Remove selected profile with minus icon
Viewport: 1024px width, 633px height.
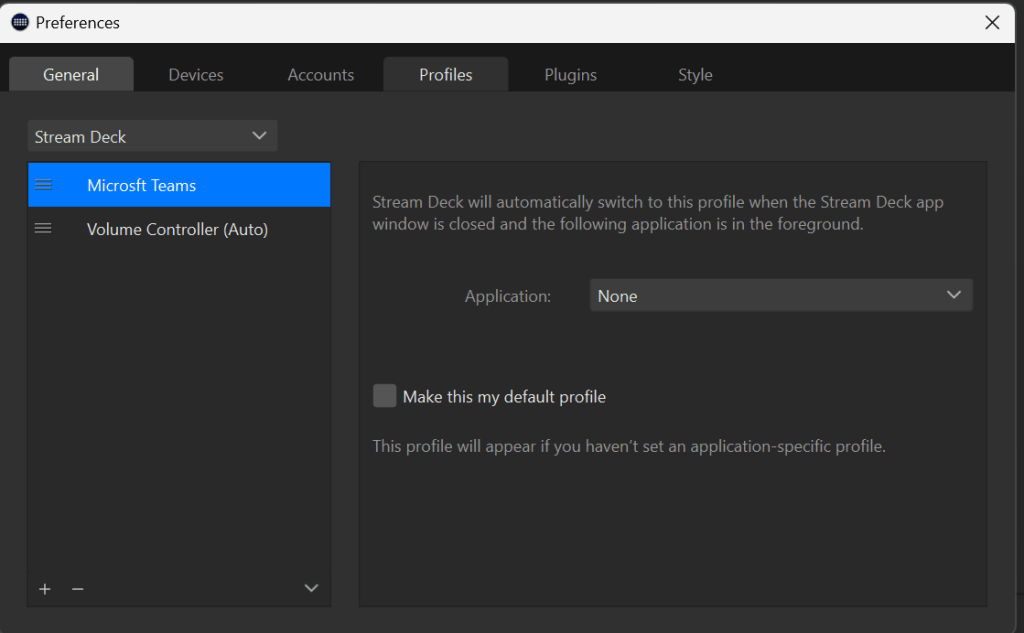(x=78, y=589)
